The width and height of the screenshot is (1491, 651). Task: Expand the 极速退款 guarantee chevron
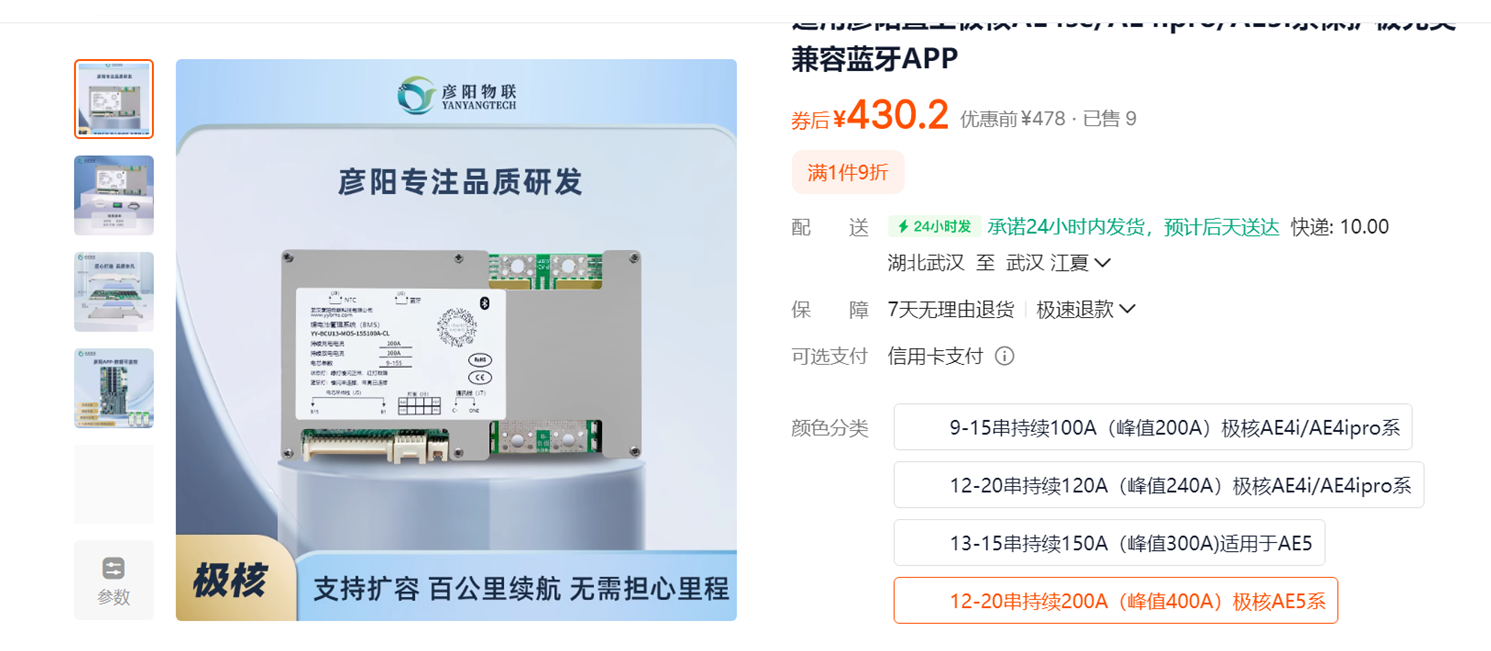pyautogui.click(x=1127, y=310)
